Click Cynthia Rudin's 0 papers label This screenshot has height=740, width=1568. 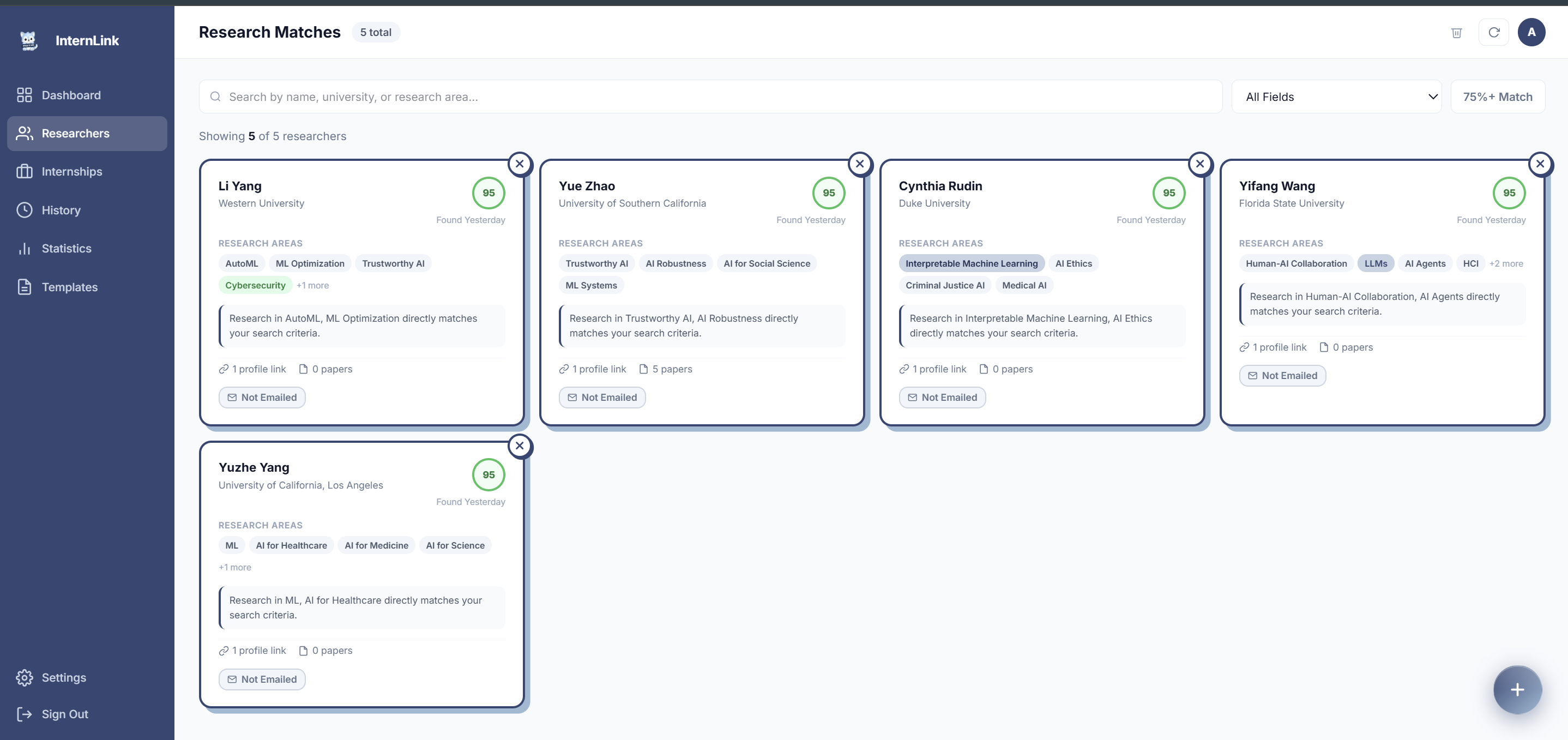pos(1006,370)
